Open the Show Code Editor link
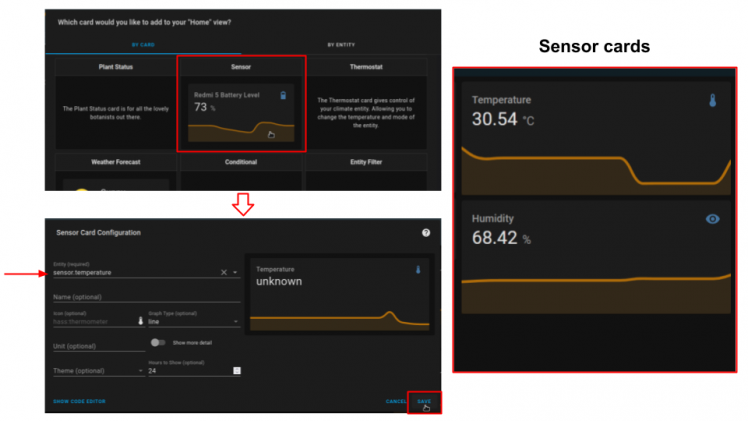 [x=79, y=401]
